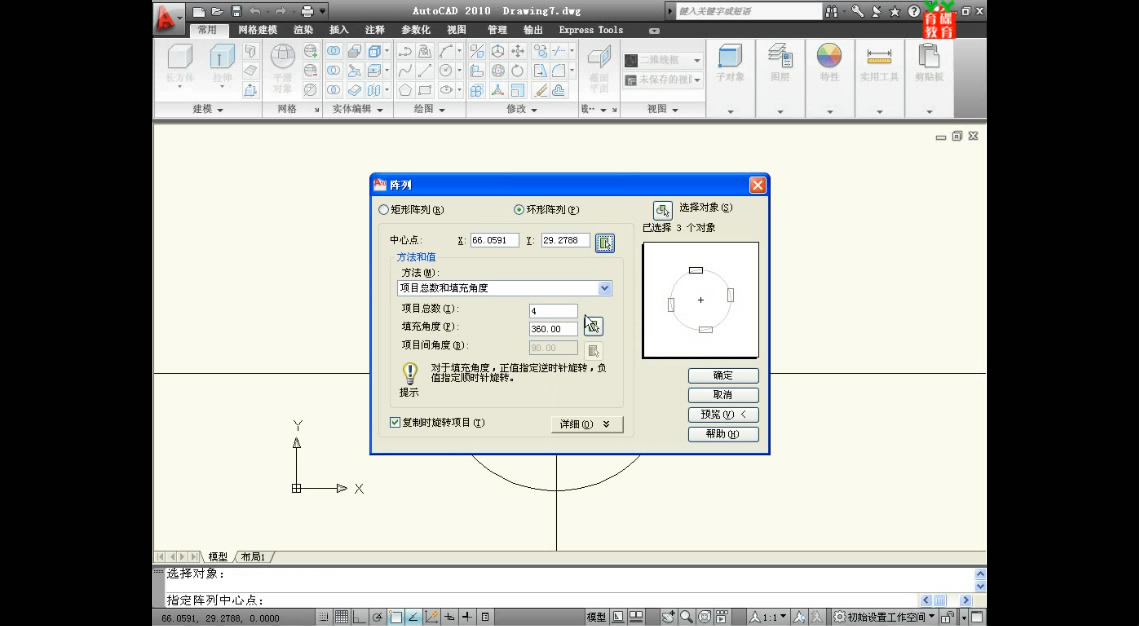Click the workspace switching gear icon

(x=840, y=617)
